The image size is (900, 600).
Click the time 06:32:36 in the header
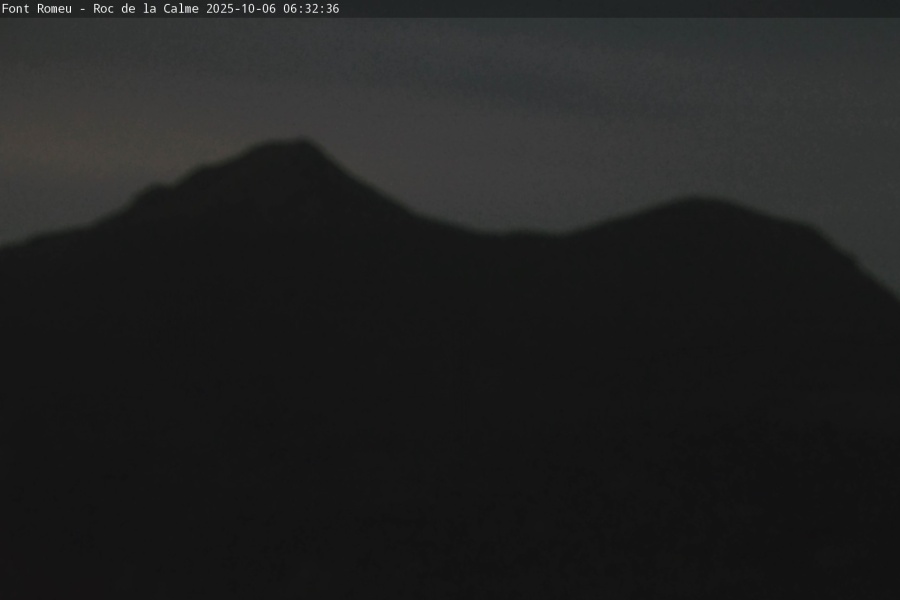[311, 8]
